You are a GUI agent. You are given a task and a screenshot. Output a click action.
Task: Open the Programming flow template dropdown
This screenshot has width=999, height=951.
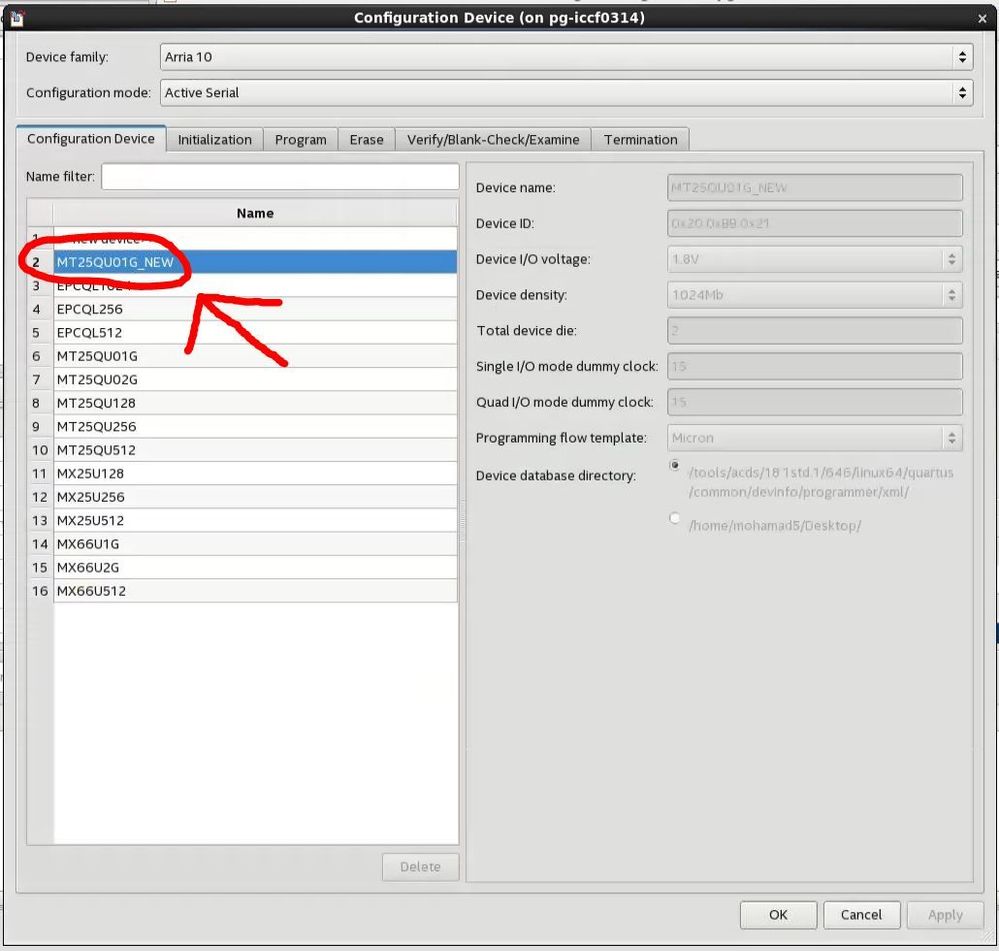point(815,438)
